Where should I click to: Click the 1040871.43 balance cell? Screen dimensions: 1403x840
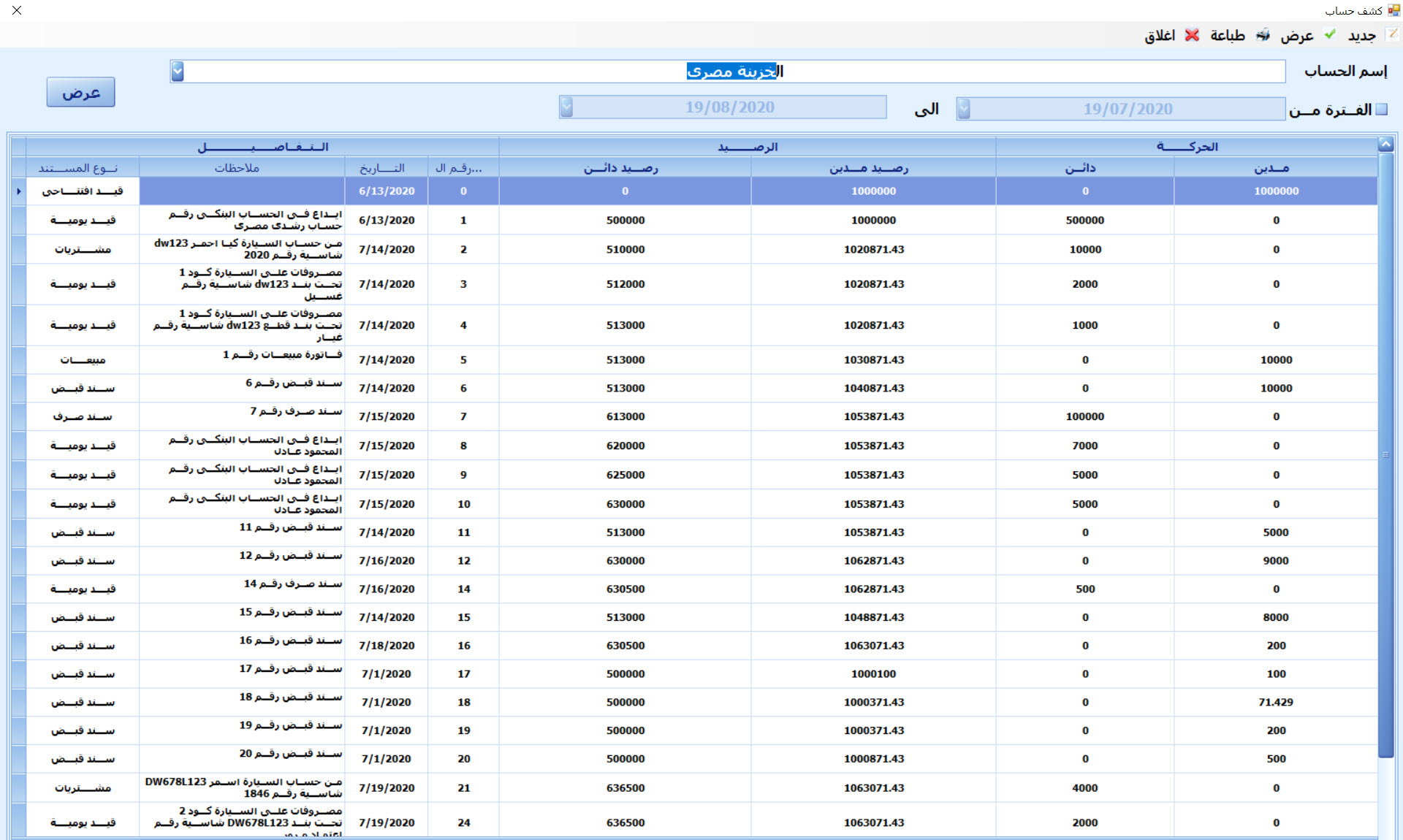coord(873,389)
